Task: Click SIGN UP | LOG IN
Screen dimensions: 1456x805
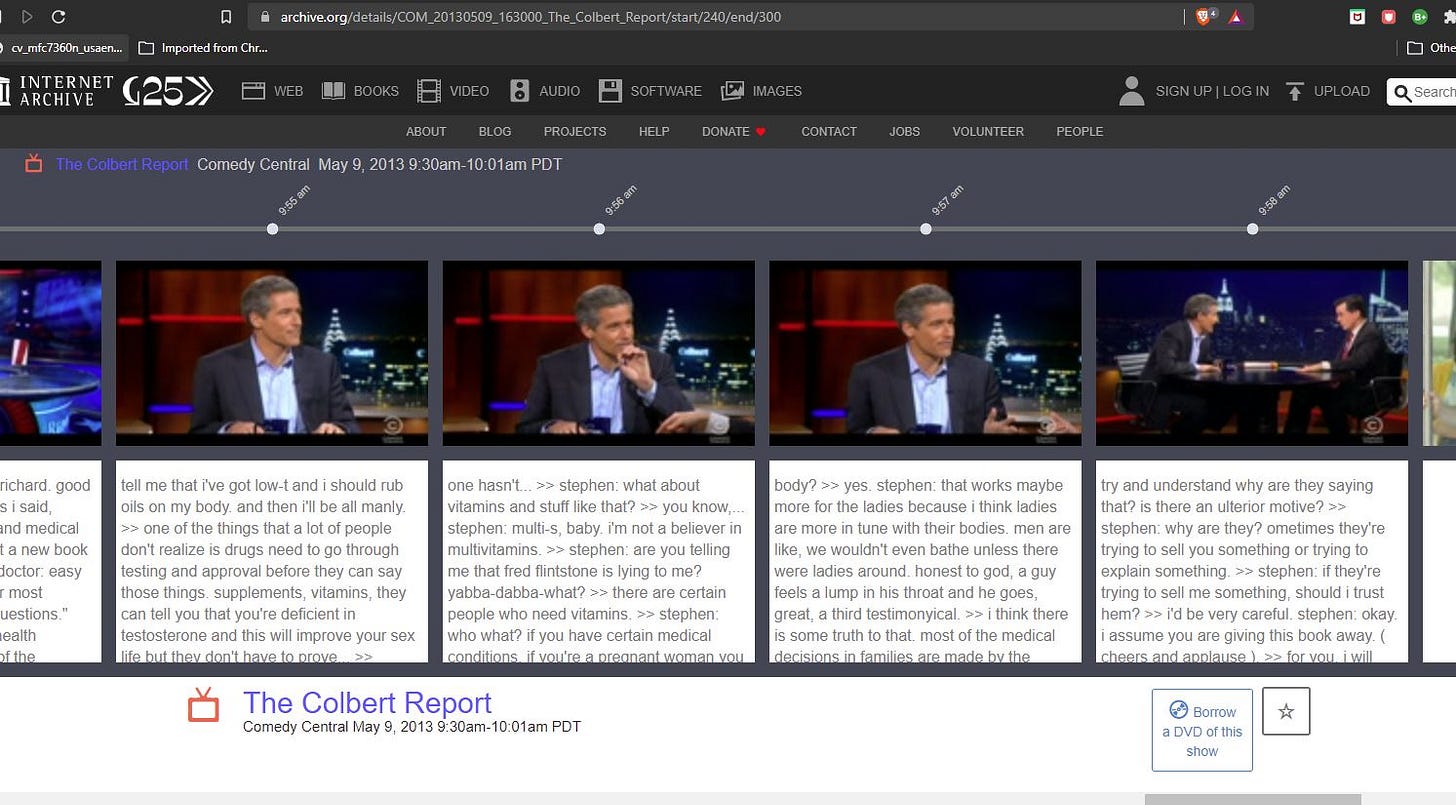Action: point(1212,91)
